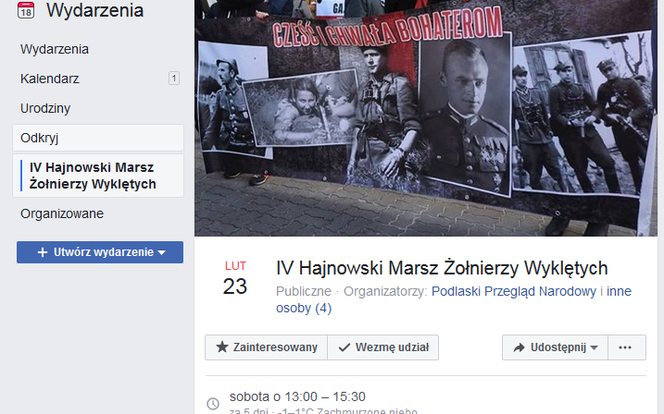Open Organizowane events list
Image resolution: width=664 pixels, height=414 pixels.
(62, 214)
